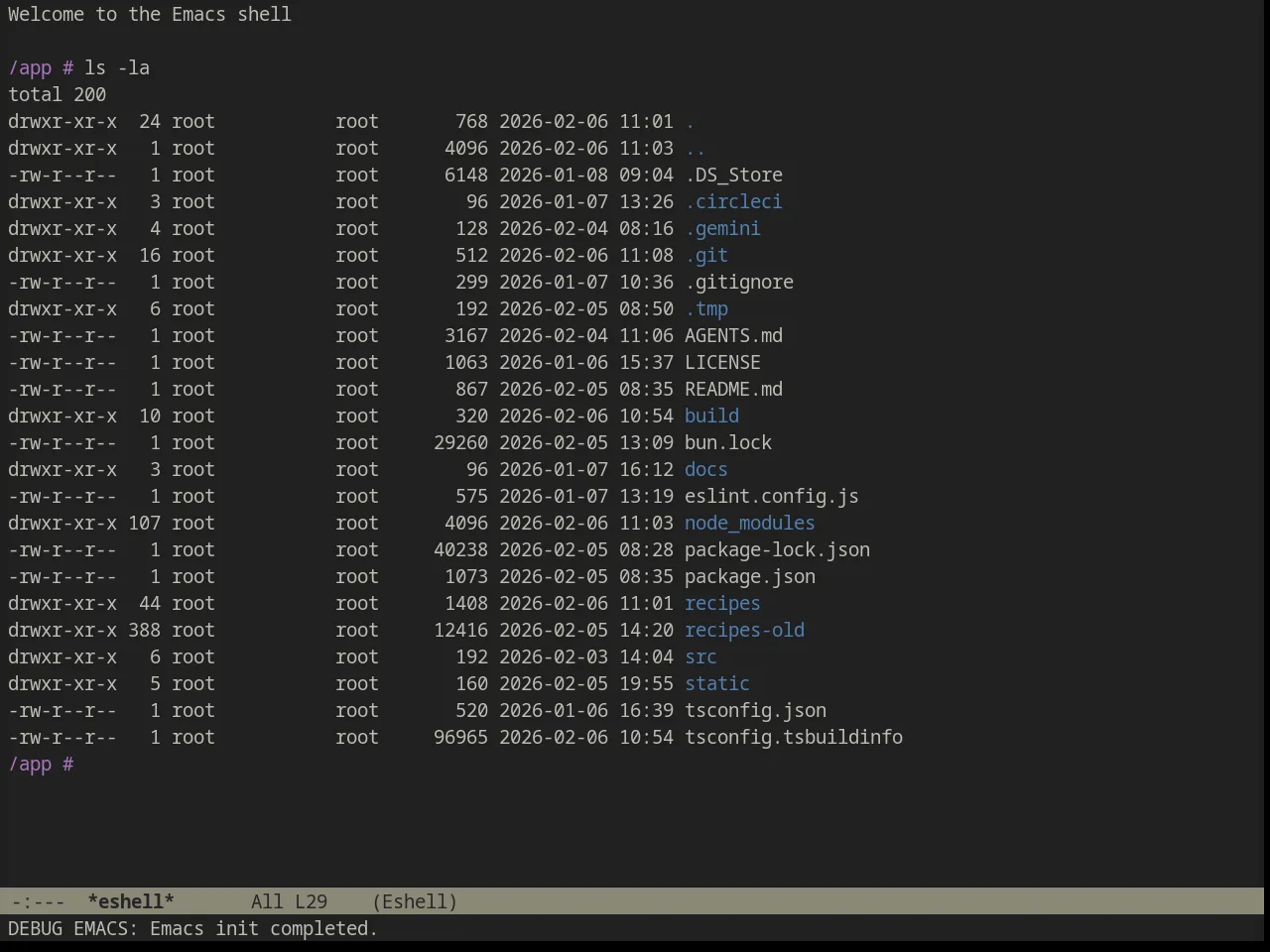Select the src directory entry
Viewport: 1270px width, 952px height.
700,656
